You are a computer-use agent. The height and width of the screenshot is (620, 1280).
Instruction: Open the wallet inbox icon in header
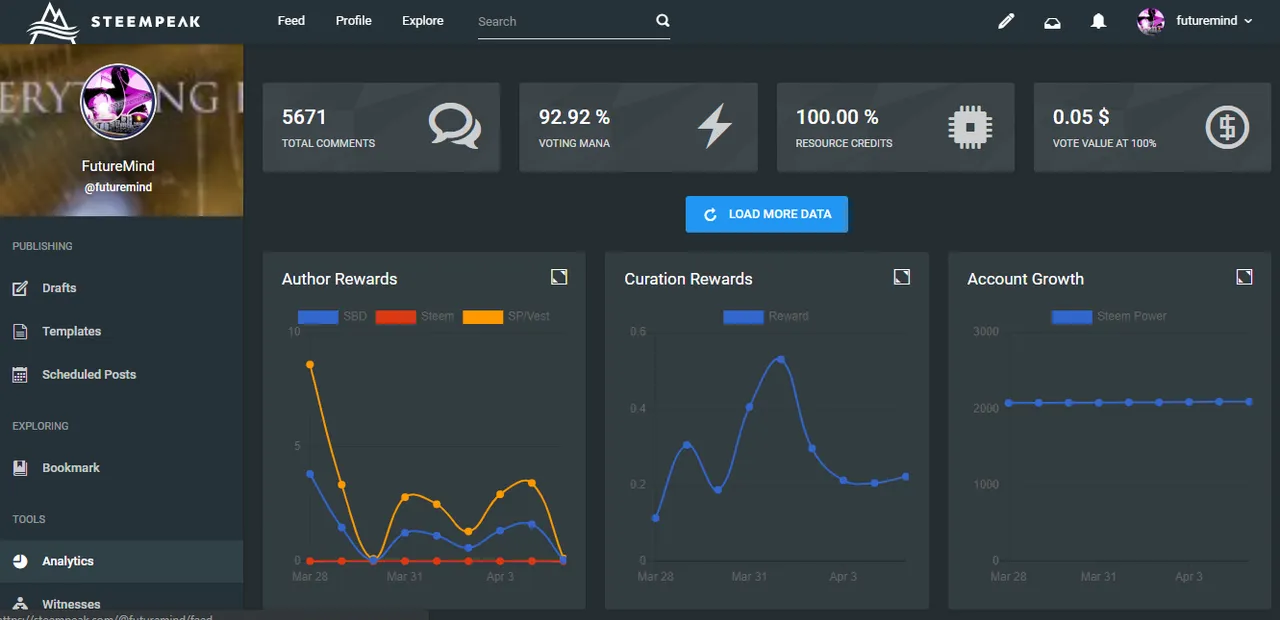click(1052, 22)
